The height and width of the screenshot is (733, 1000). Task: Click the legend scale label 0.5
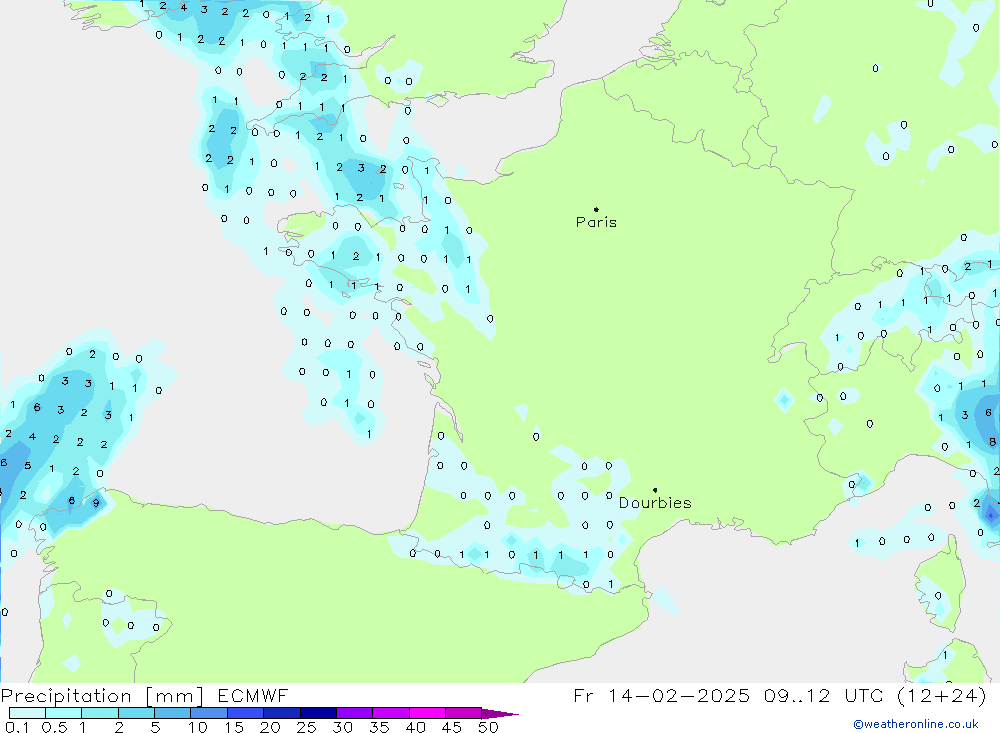coord(54,727)
